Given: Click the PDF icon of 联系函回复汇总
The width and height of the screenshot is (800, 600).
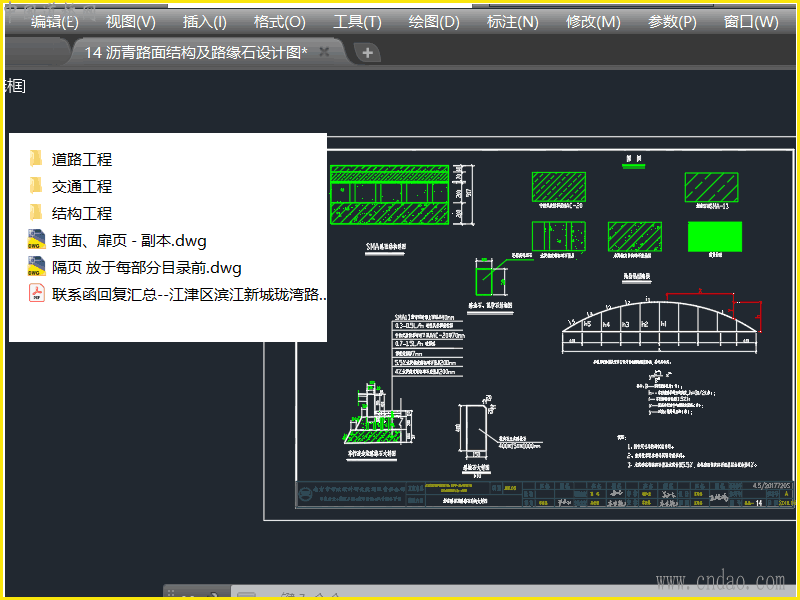Looking at the screenshot, I should coord(37,294).
